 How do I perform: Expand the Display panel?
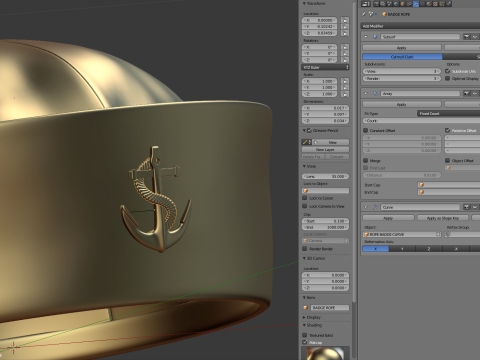(304, 317)
